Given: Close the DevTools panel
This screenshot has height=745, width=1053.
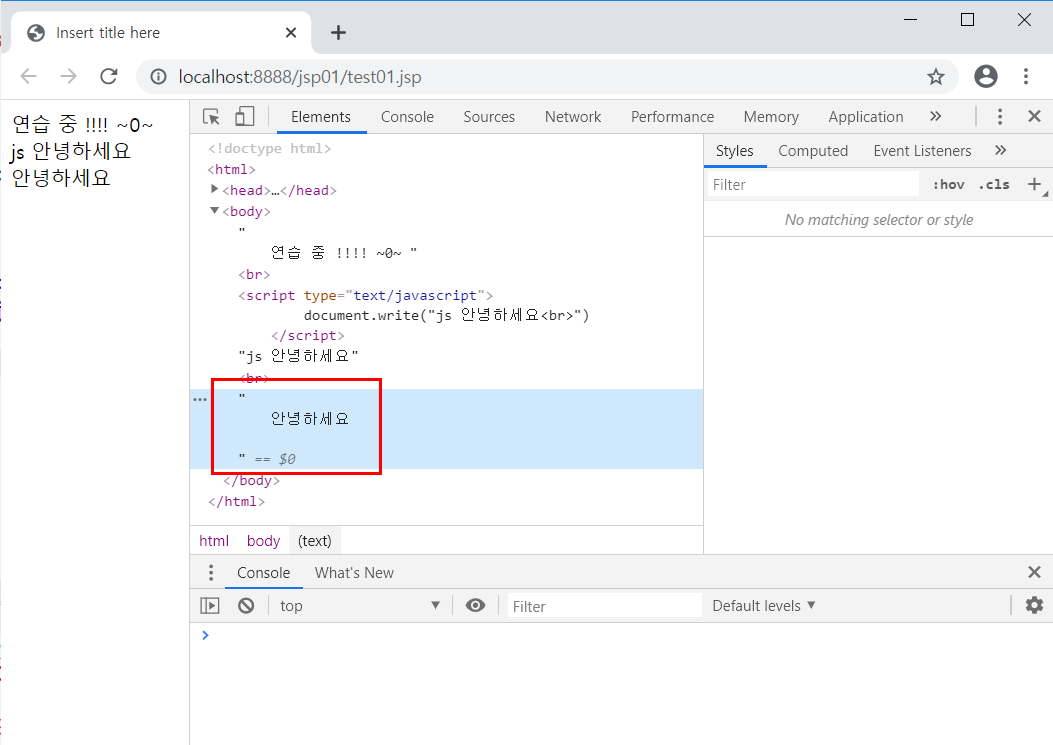Looking at the screenshot, I should pos(1034,116).
